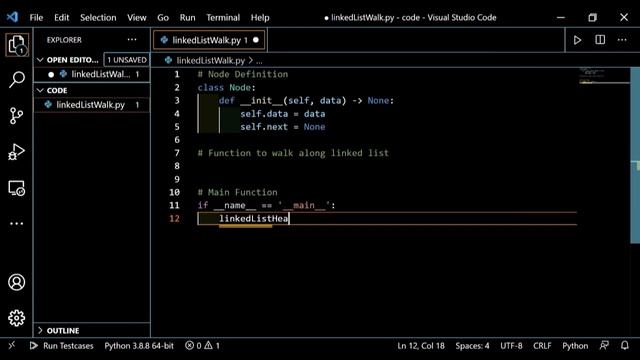Open Accounts menu icon
The width and height of the screenshot is (640, 360).
(17, 282)
